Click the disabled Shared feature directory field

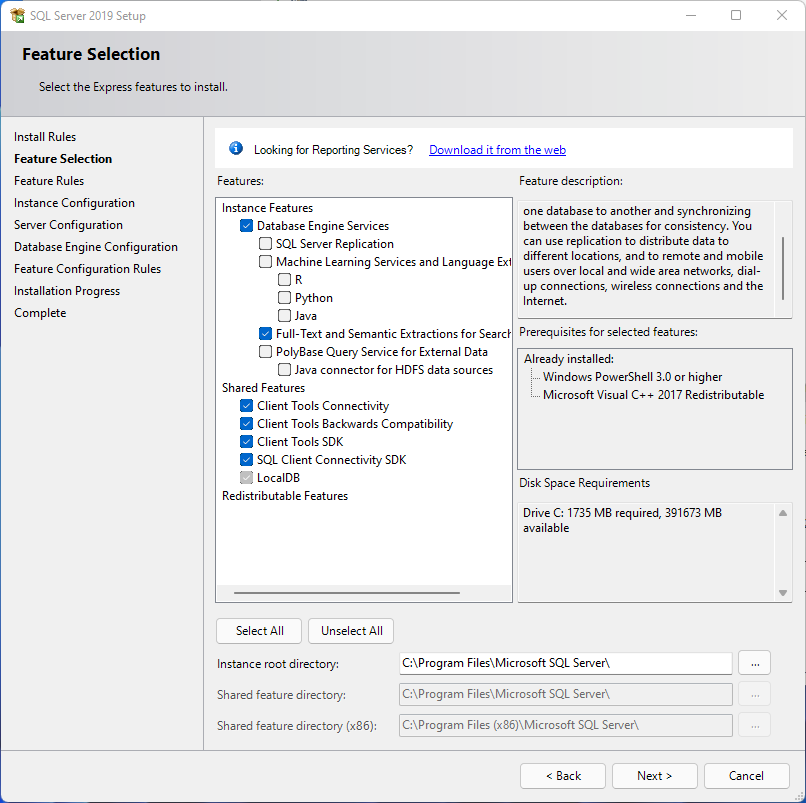pos(565,694)
